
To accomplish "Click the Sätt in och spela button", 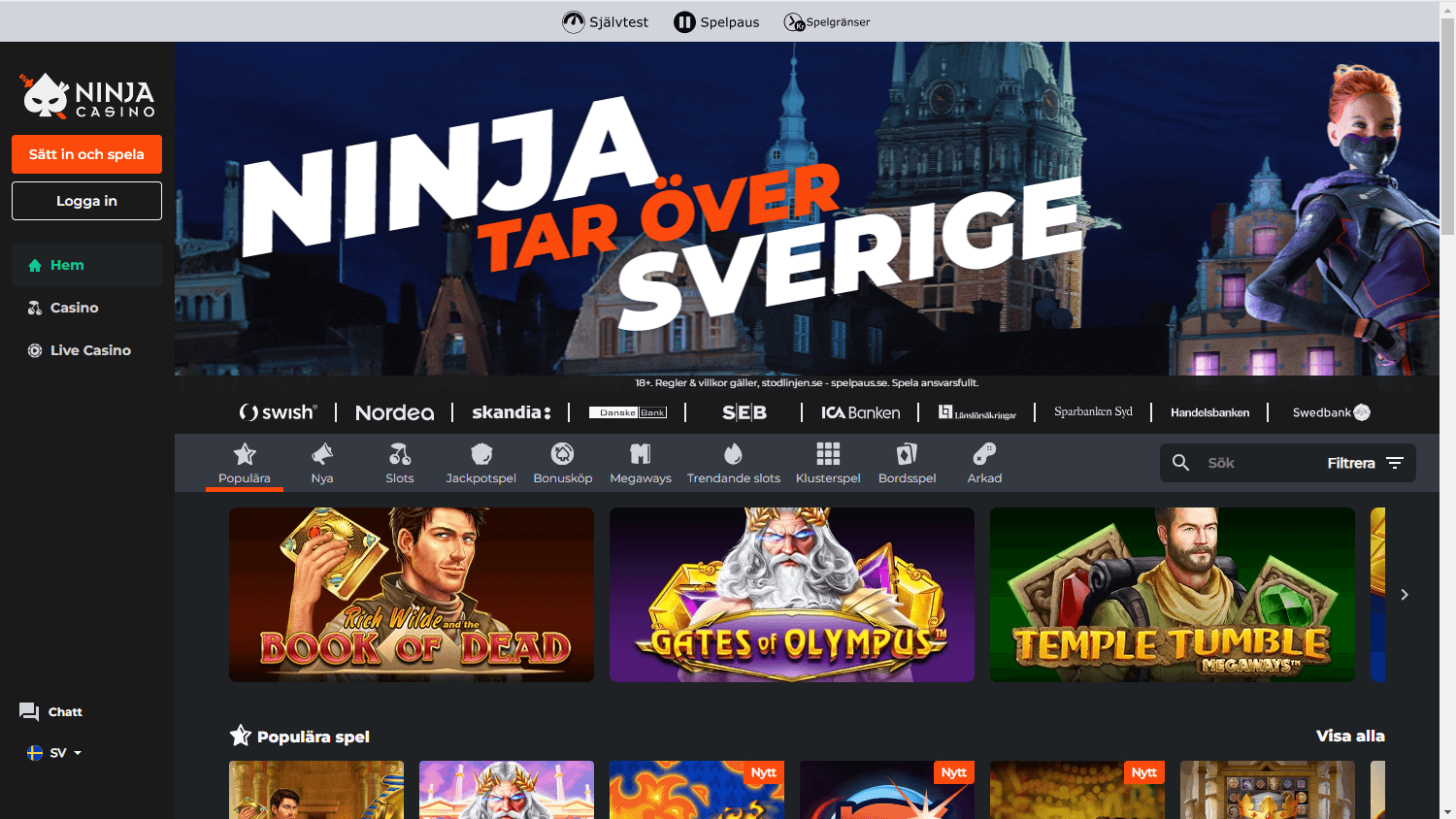I will point(87,154).
